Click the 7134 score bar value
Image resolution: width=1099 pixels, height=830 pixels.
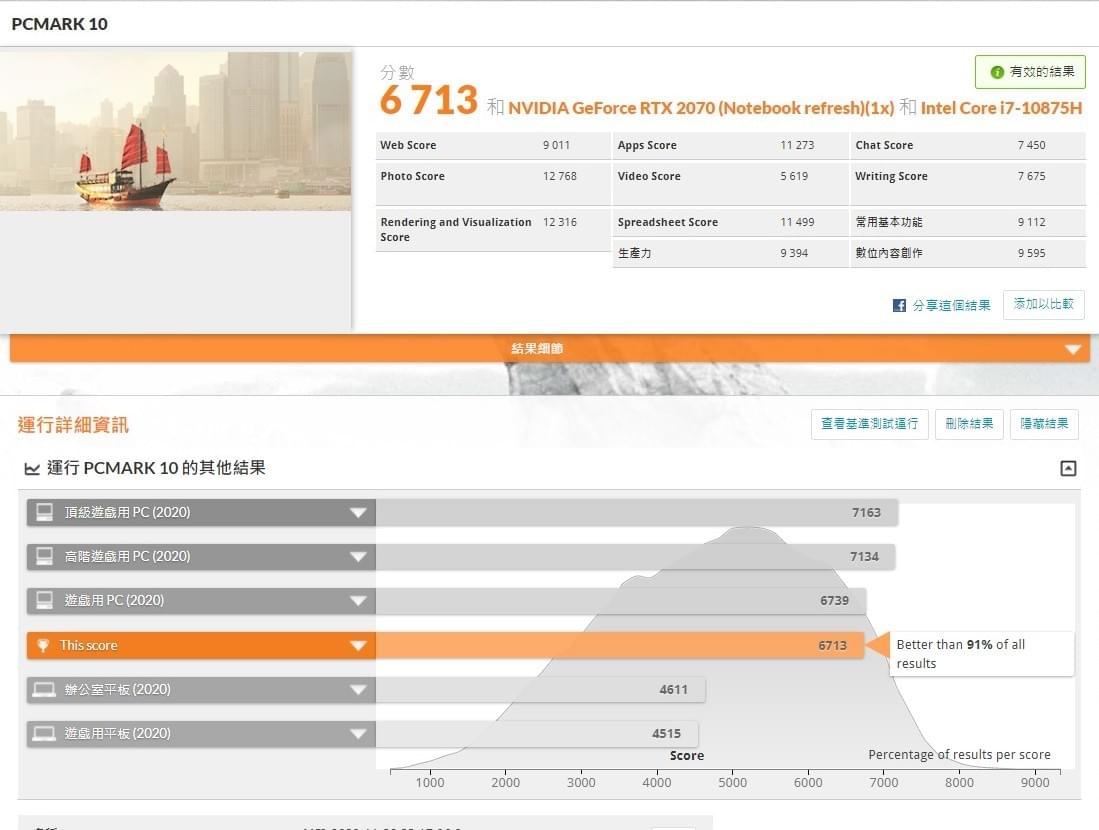[x=864, y=557]
